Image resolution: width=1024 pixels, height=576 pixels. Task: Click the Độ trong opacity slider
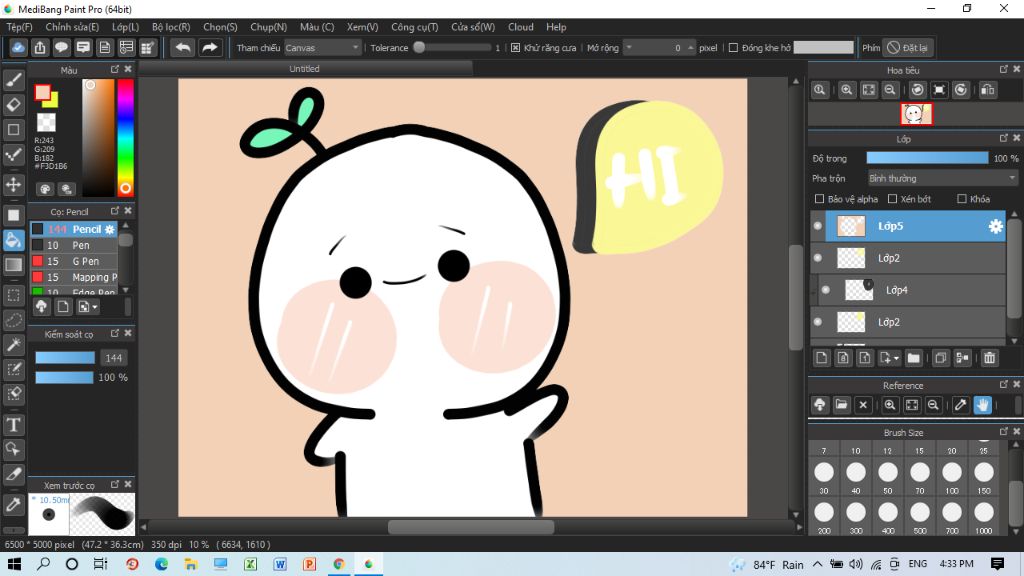coord(927,158)
